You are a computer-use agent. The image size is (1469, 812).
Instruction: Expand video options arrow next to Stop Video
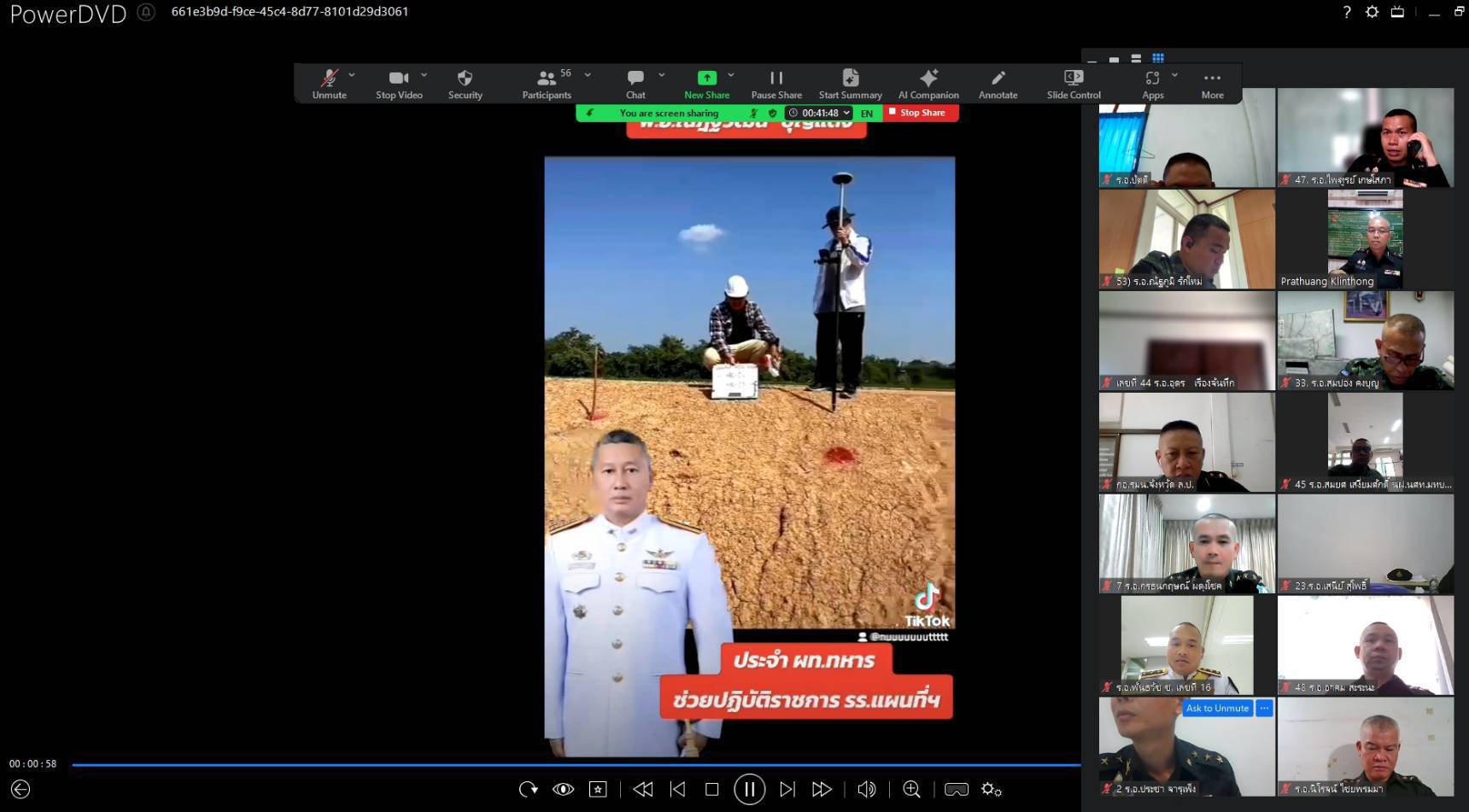(424, 75)
